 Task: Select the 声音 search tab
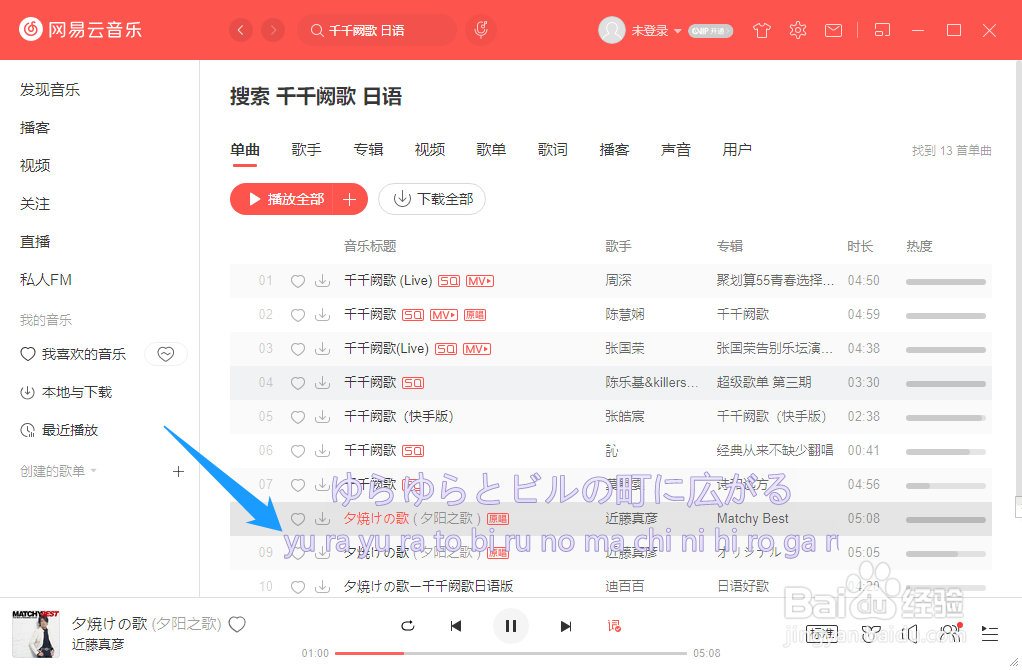[x=675, y=150]
